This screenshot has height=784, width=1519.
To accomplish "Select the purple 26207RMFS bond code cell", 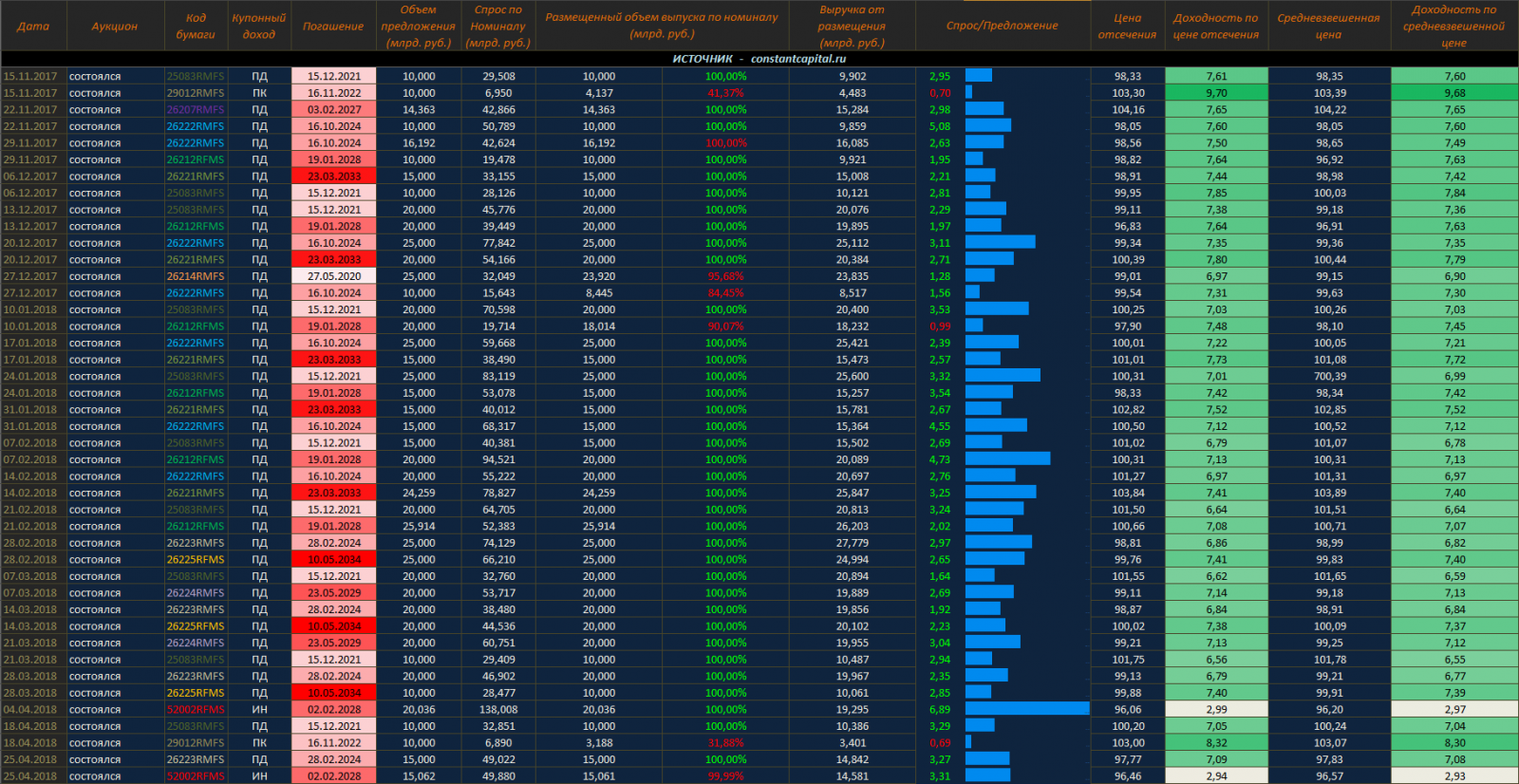I will [x=196, y=110].
